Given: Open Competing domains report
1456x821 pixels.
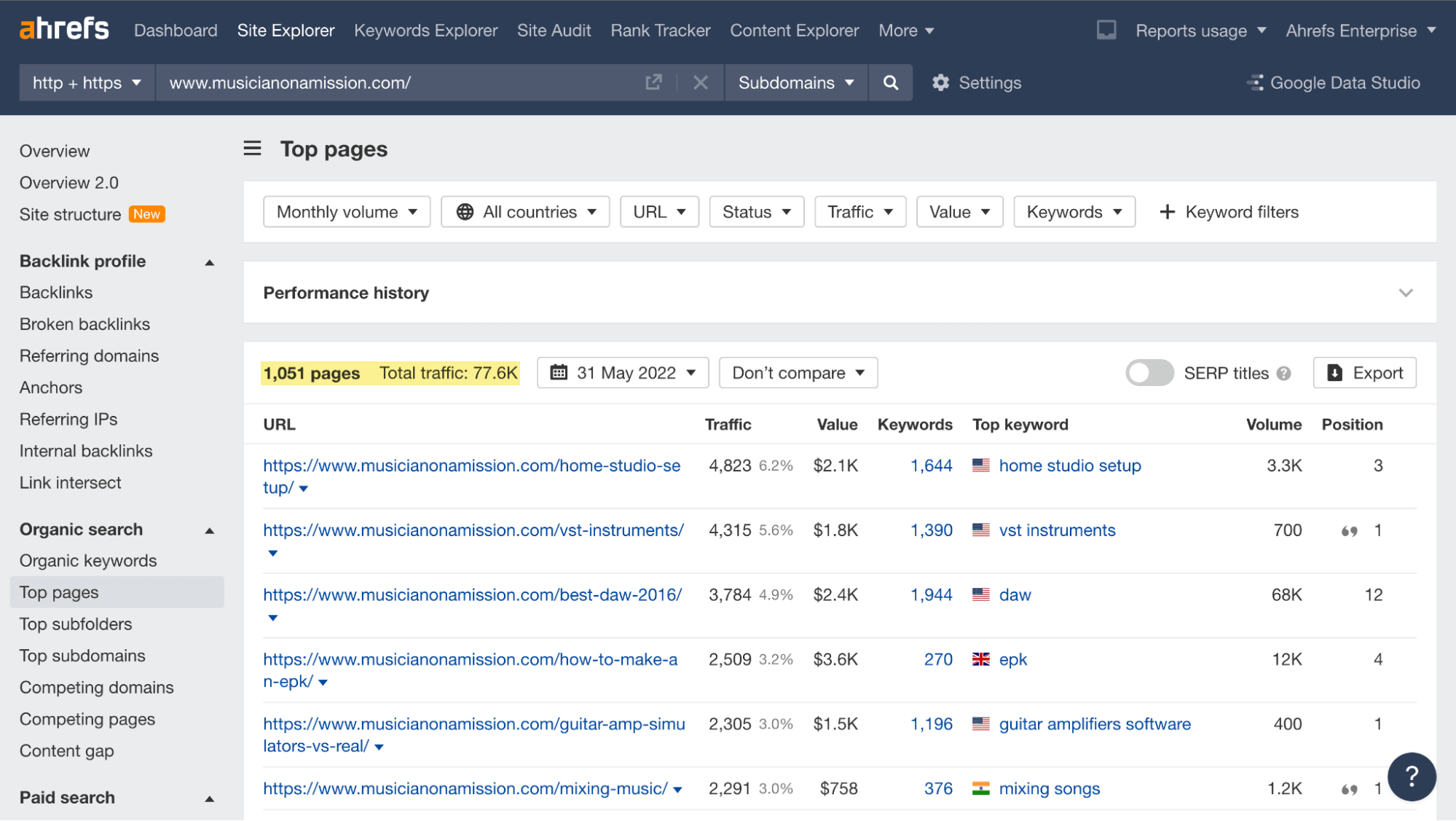Looking at the screenshot, I should pos(97,688).
